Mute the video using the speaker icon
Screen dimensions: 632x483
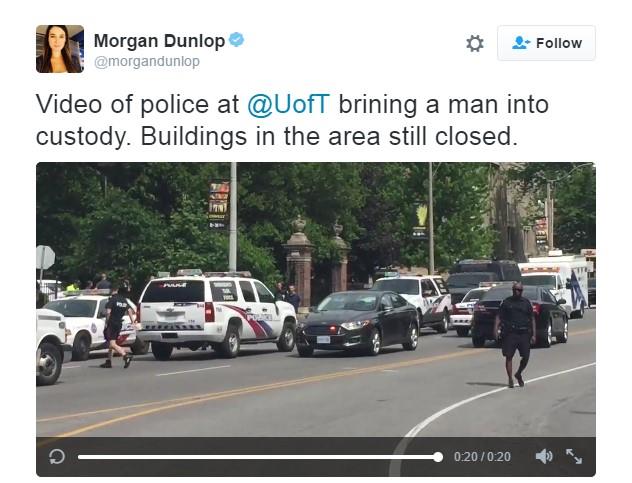[x=544, y=456]
